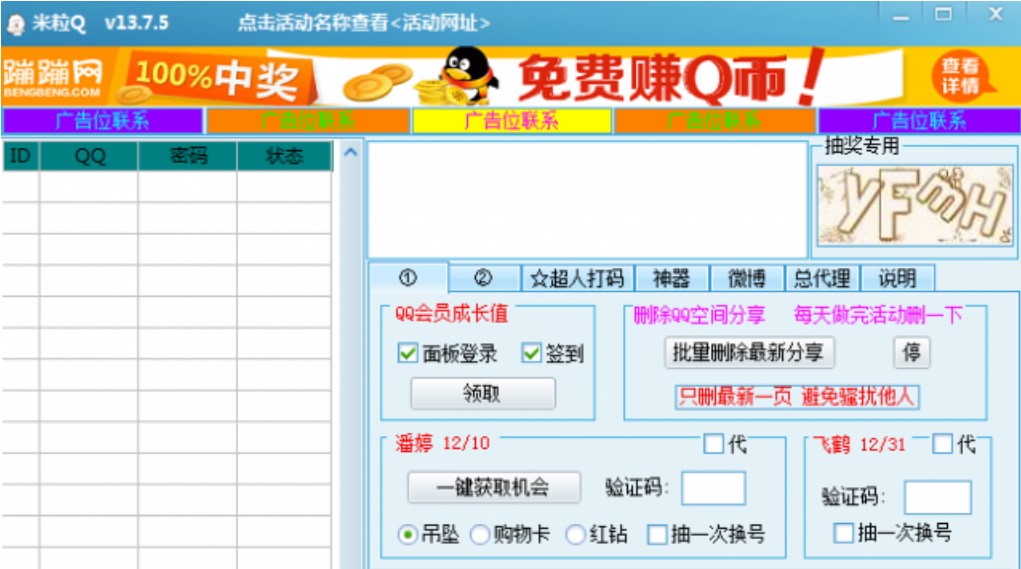Minimize the 米粒Q window
1021x569 pixels.
(x=901, y=16)
